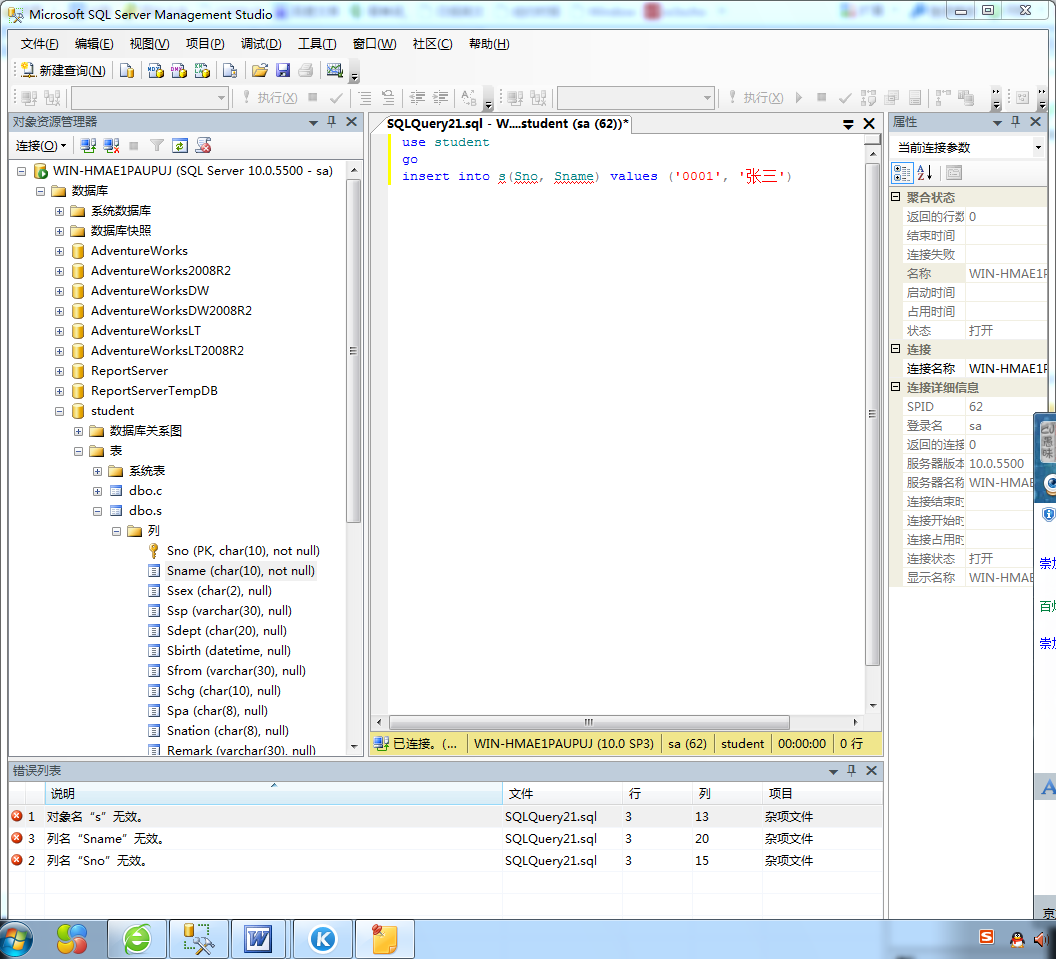
Task: Select the Sname column in the tree
Action: [241, 571]
